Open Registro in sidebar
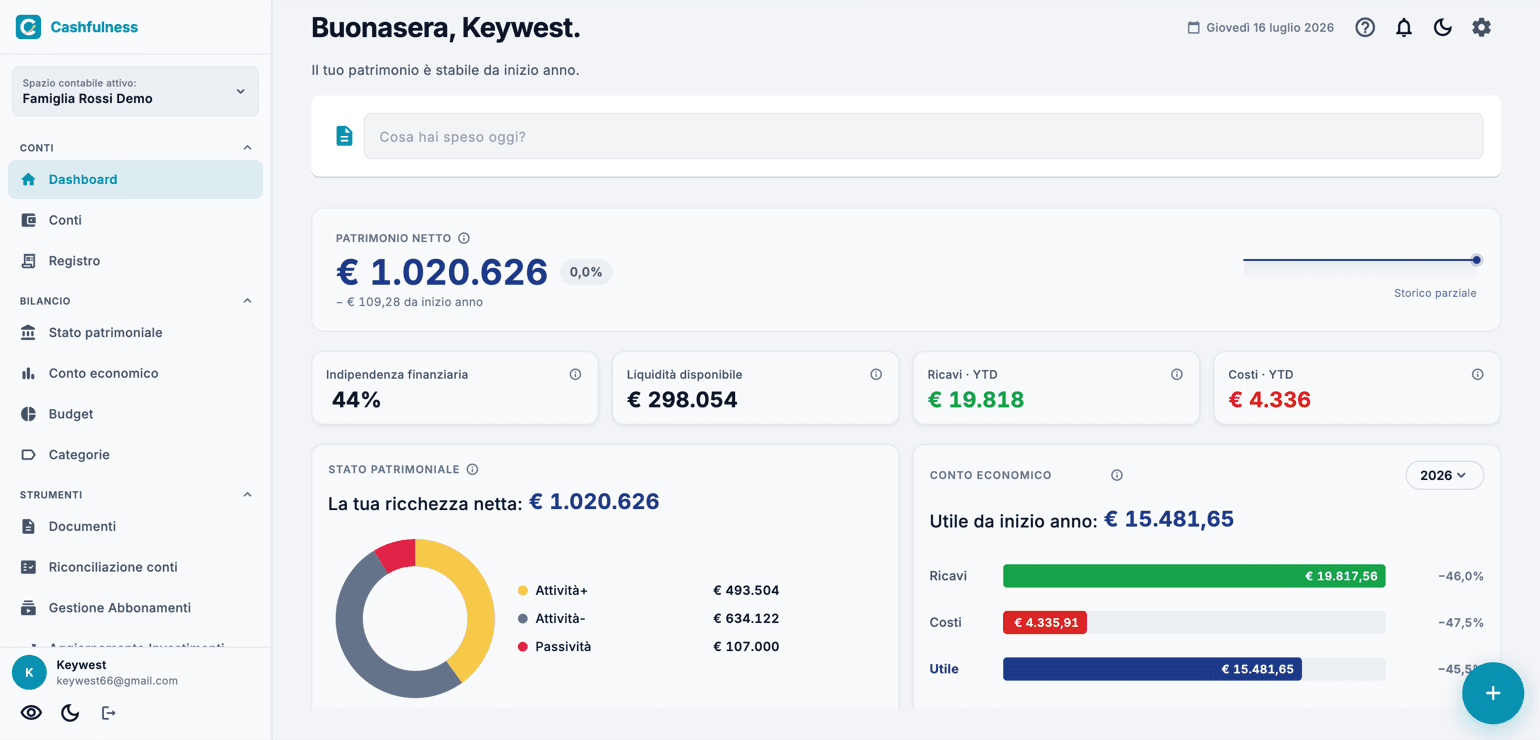 click(x=135, y=261)
